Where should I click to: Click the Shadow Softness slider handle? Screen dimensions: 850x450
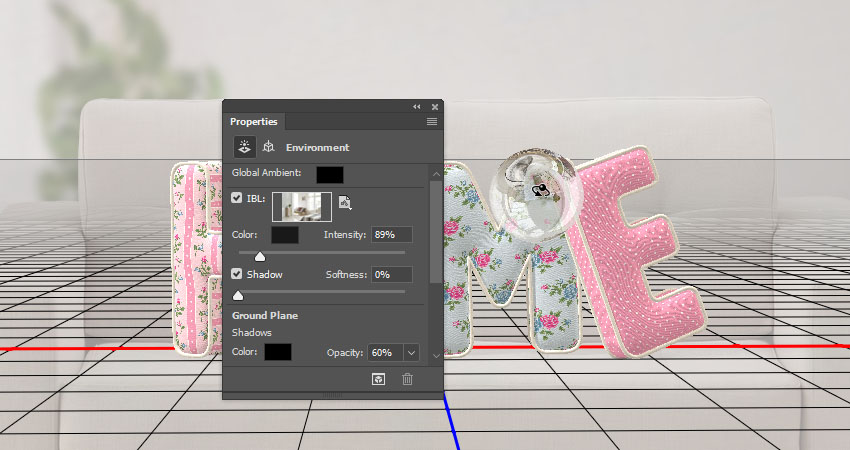pyautogui.click(x=238, y=296)
